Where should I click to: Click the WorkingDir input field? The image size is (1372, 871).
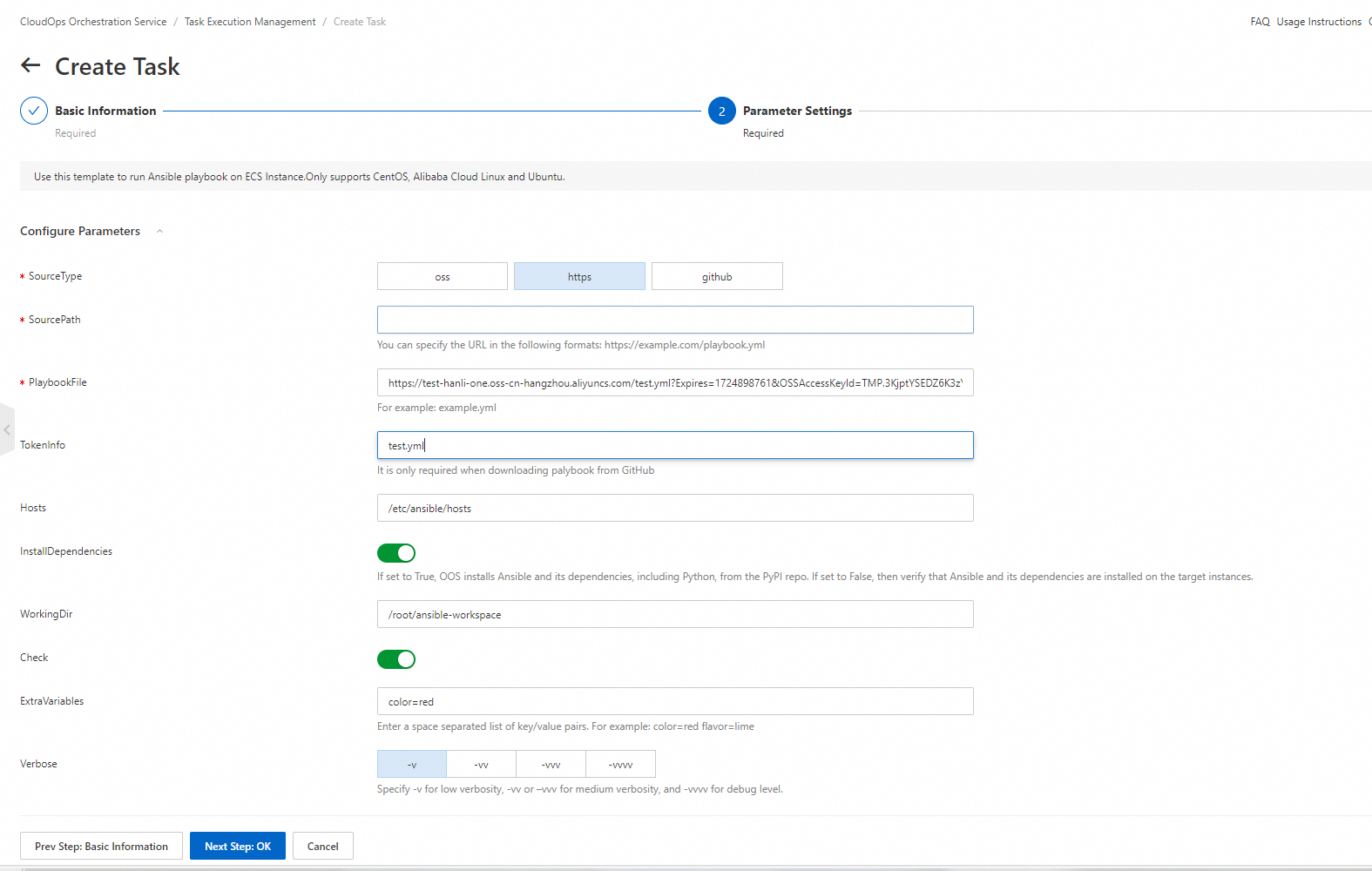coord(675,614)
